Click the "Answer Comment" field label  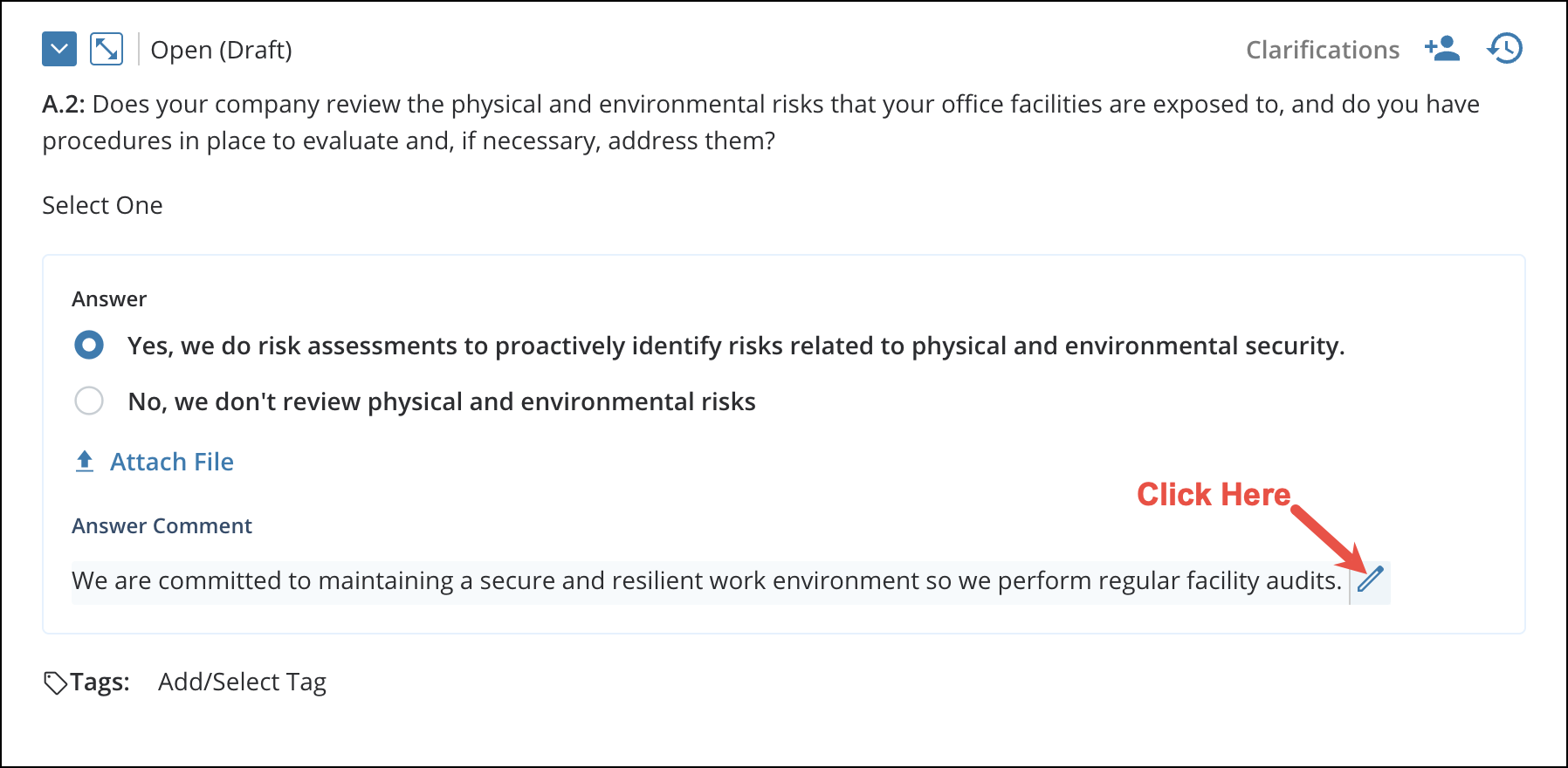pyautogui.click(x=162, y=525)
